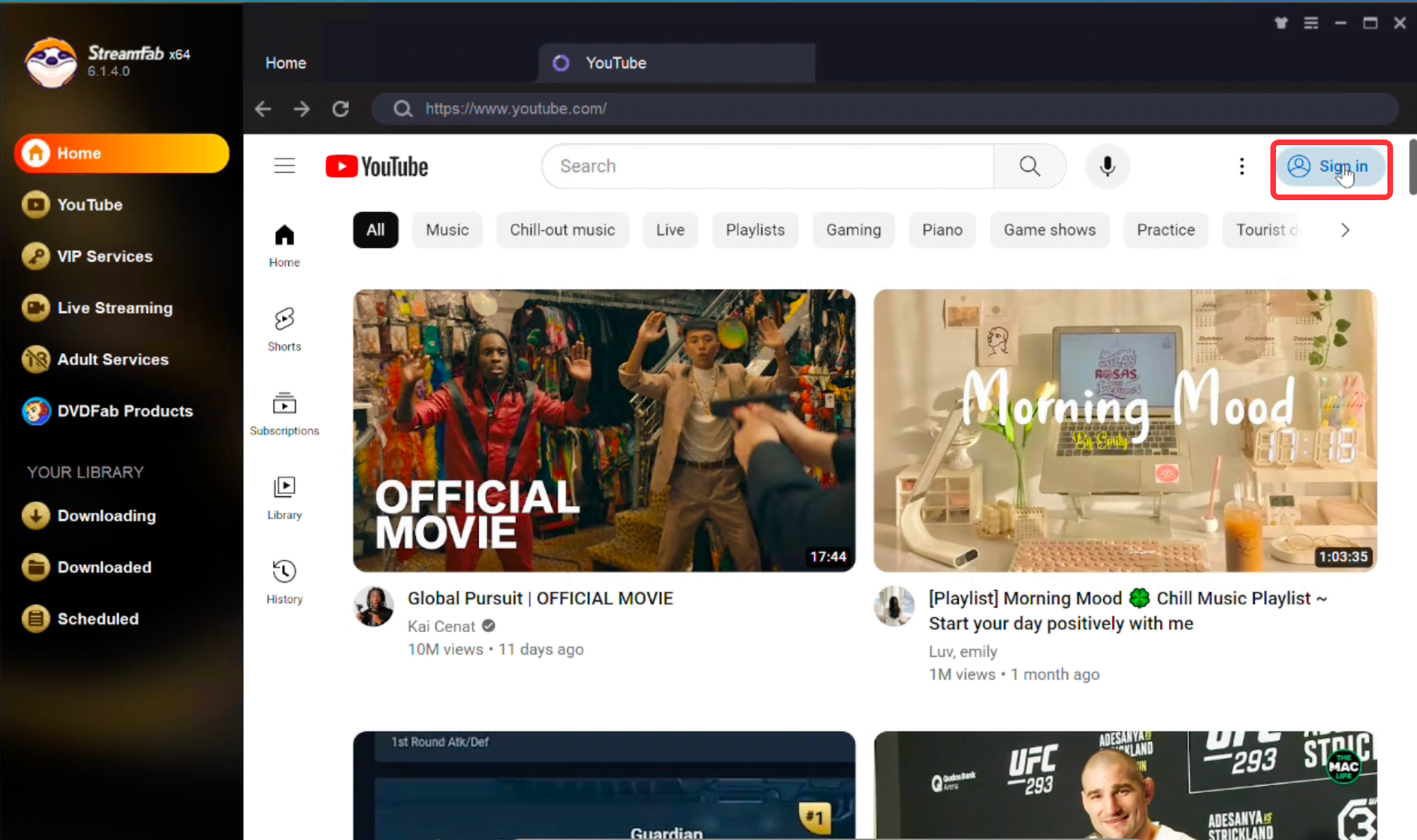
Task: Select the Music filter chip
Action: coord(448,230)
